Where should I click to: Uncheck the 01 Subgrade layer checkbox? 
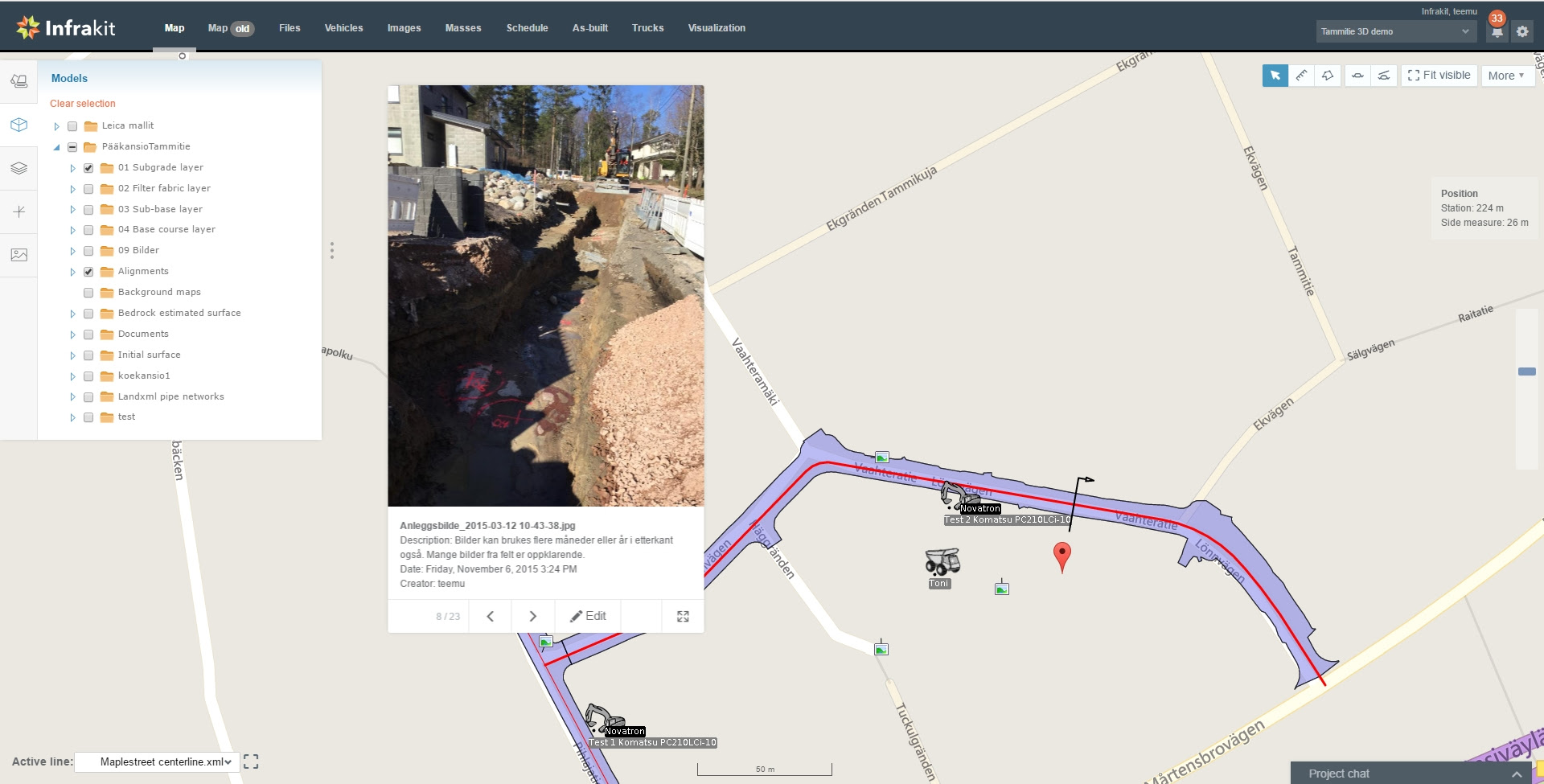88,168
